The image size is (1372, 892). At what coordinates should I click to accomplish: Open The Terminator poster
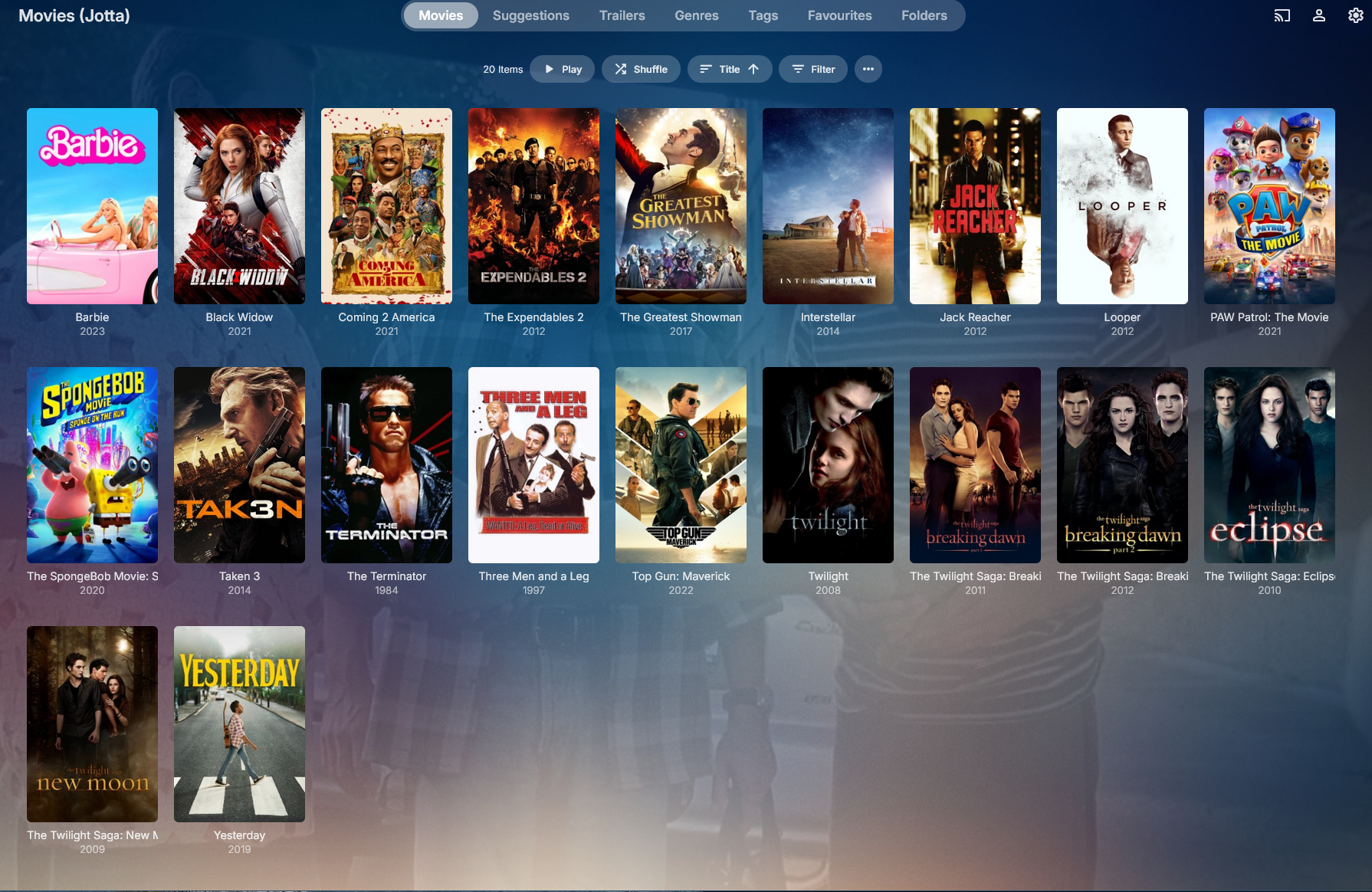[386, 465]
